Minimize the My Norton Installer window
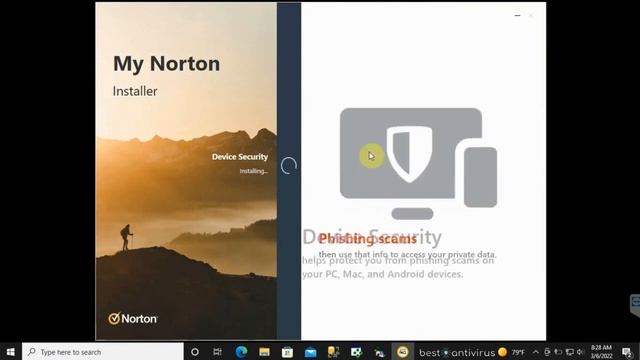This screenshot has width=640, height=360. (x=517, y=16)
